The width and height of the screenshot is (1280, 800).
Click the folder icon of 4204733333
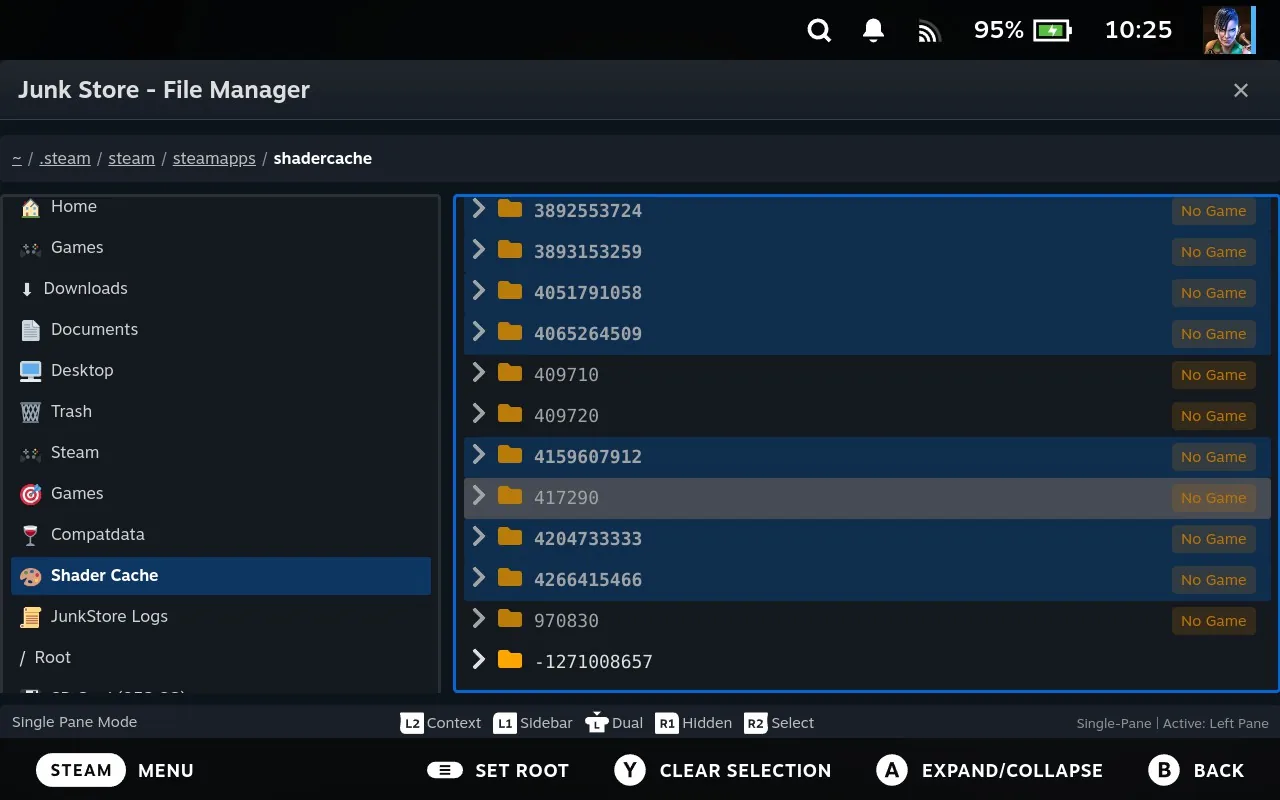510,537
